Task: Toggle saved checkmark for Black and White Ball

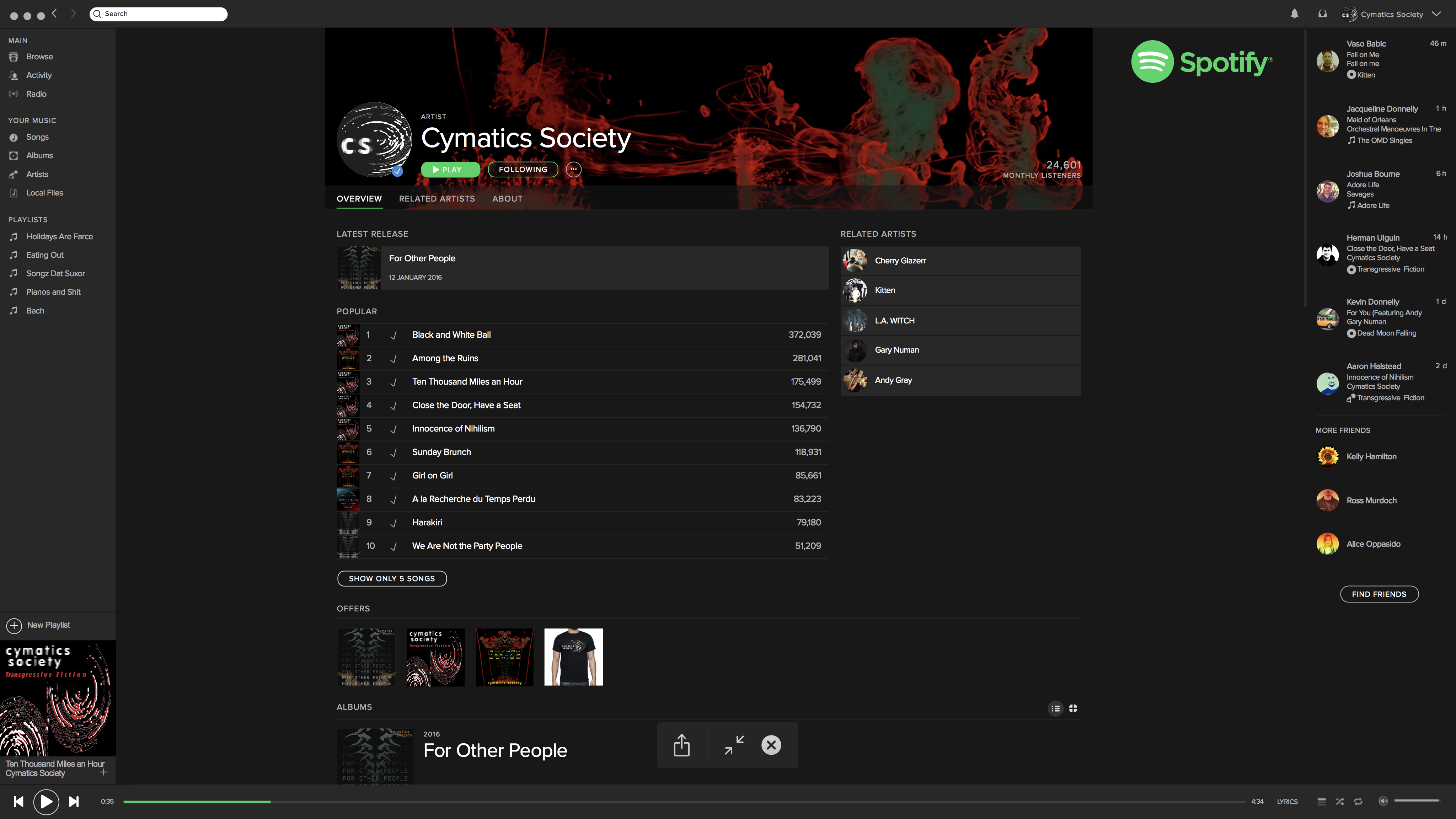Action: click(x=394, y=335)
